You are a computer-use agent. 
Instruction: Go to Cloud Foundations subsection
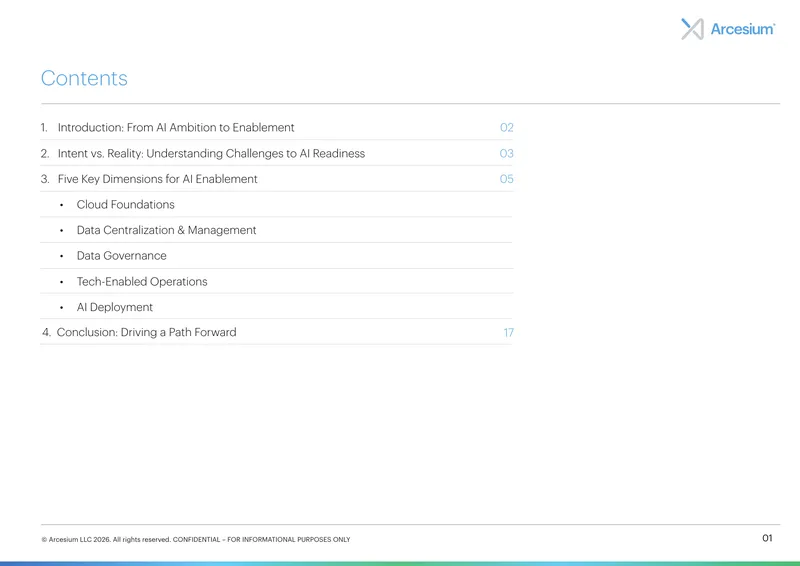coord(126,205)
